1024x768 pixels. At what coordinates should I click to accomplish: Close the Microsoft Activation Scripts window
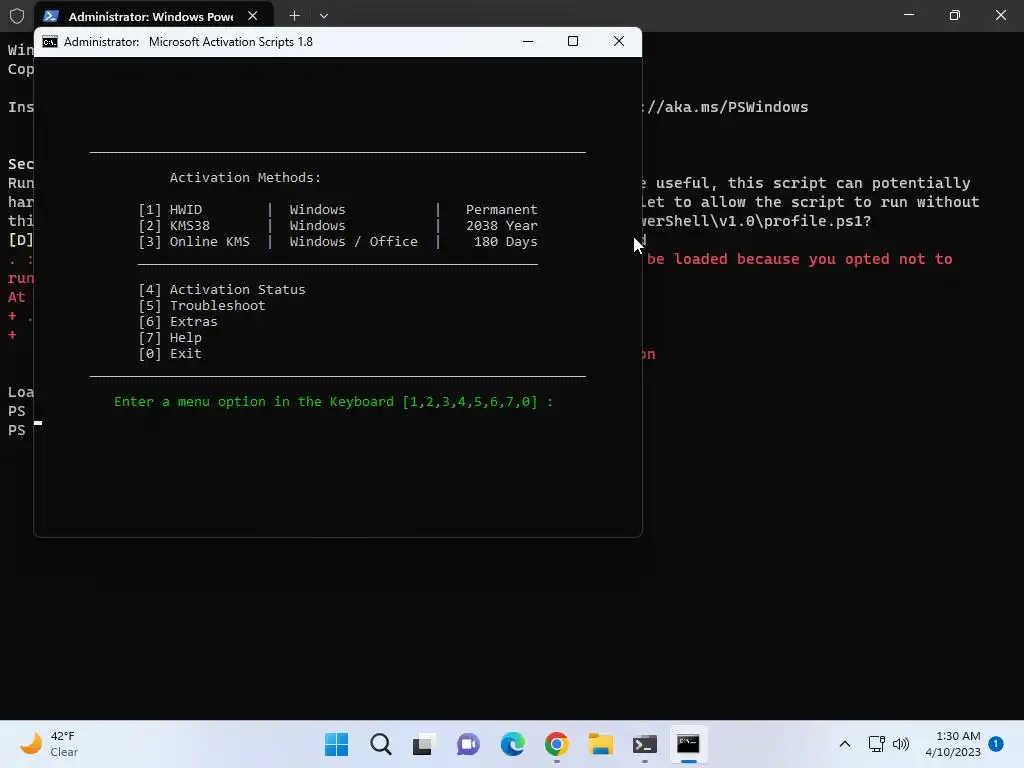coord(618,42)
